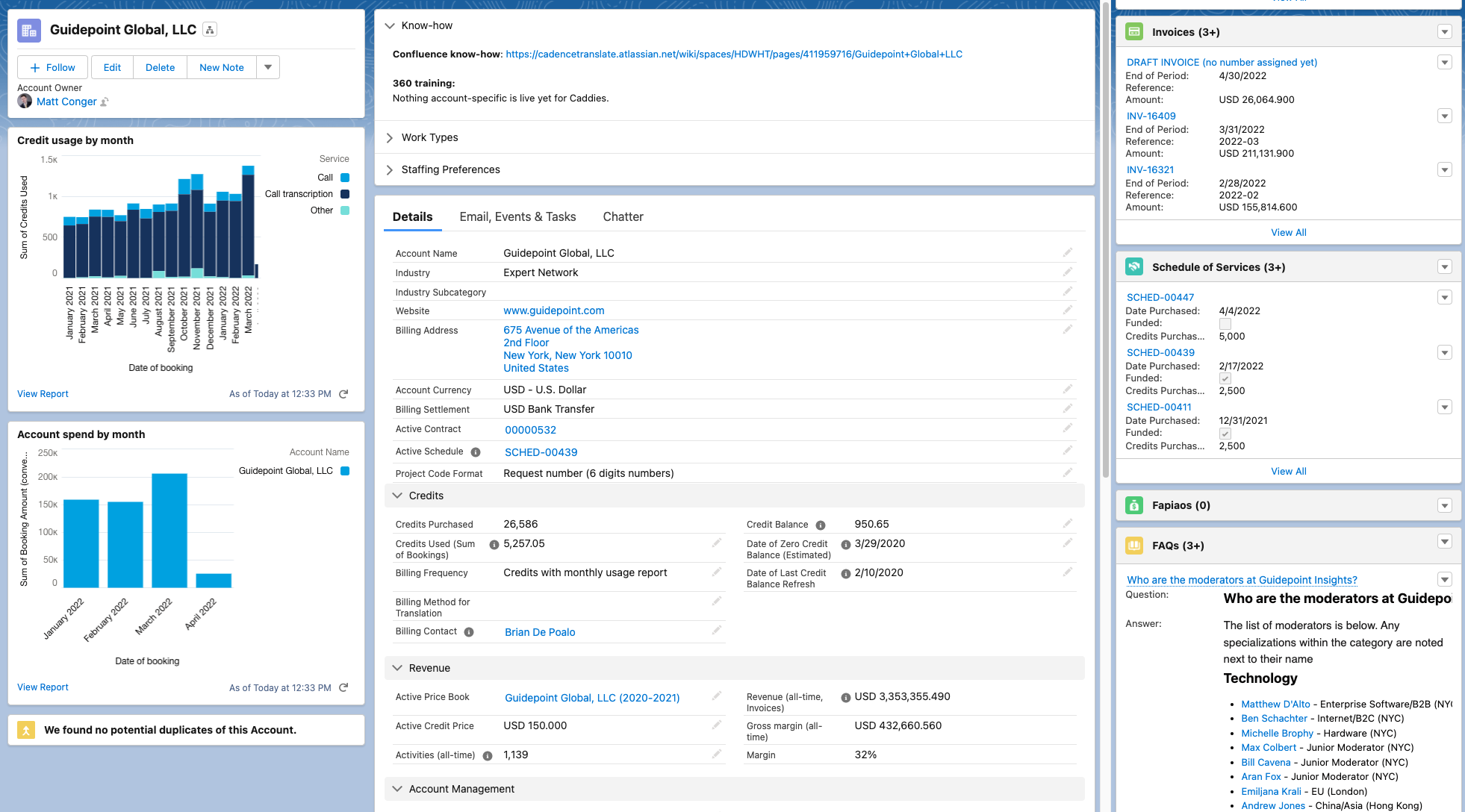The height and width of the screenshot is (812, 1465).
Task: Click the Invoices related list icon
Action: click(x=1134, y=31)
